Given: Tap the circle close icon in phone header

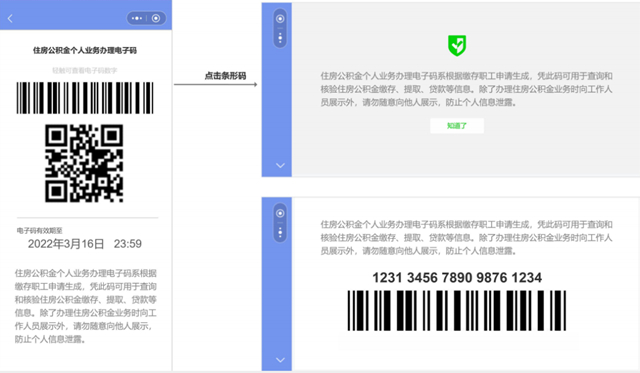Looking at the screenshot, I should (156, 18).
